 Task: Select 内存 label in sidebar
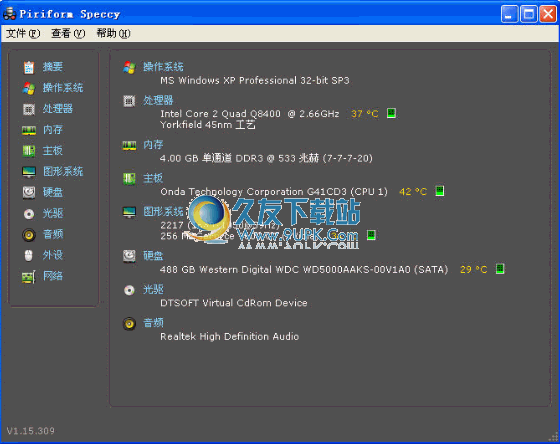pos(53,129)
